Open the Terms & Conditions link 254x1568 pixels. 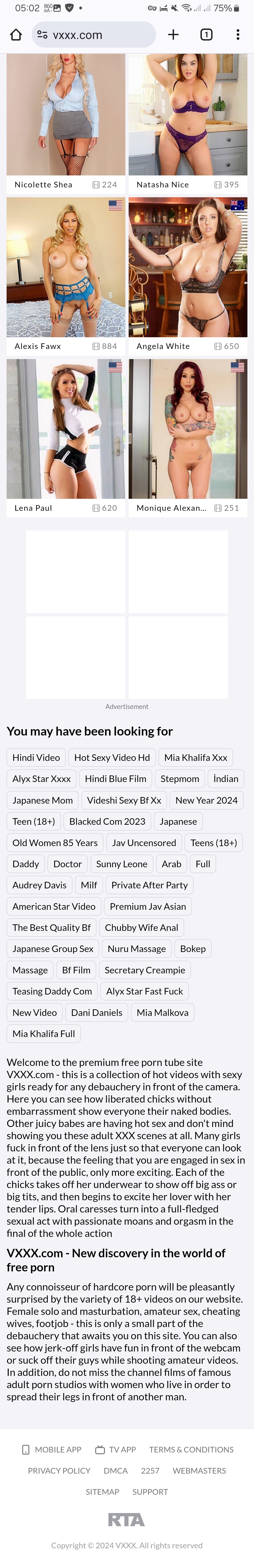(191, 1449)
